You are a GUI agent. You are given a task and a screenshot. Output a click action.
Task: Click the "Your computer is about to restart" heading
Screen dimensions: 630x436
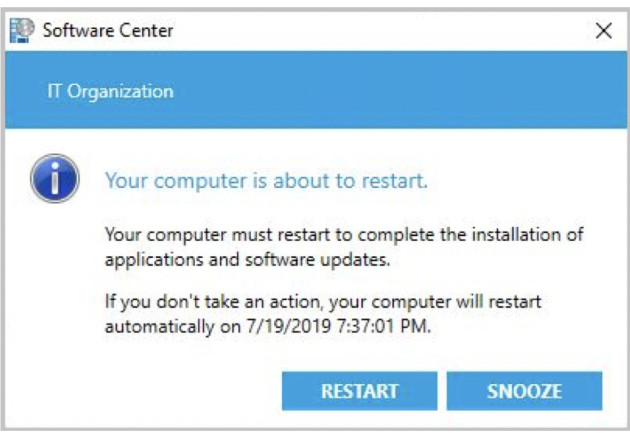pyautogui.click(x=266, y=182)
